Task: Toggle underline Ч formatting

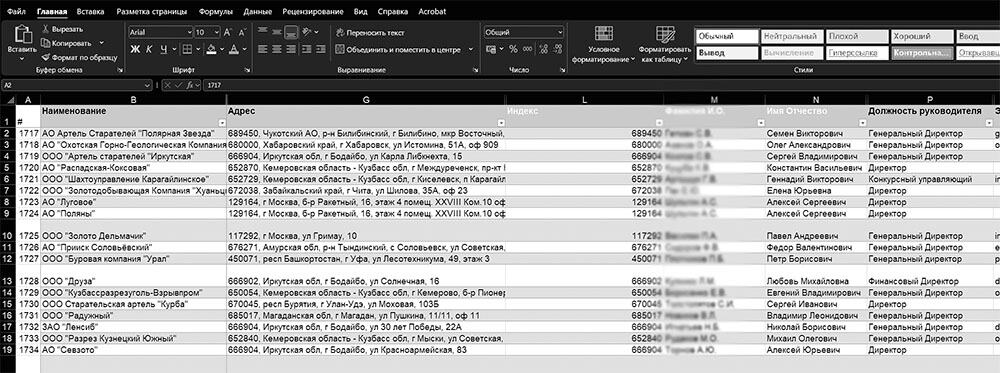Action: (x=164, y=49)
